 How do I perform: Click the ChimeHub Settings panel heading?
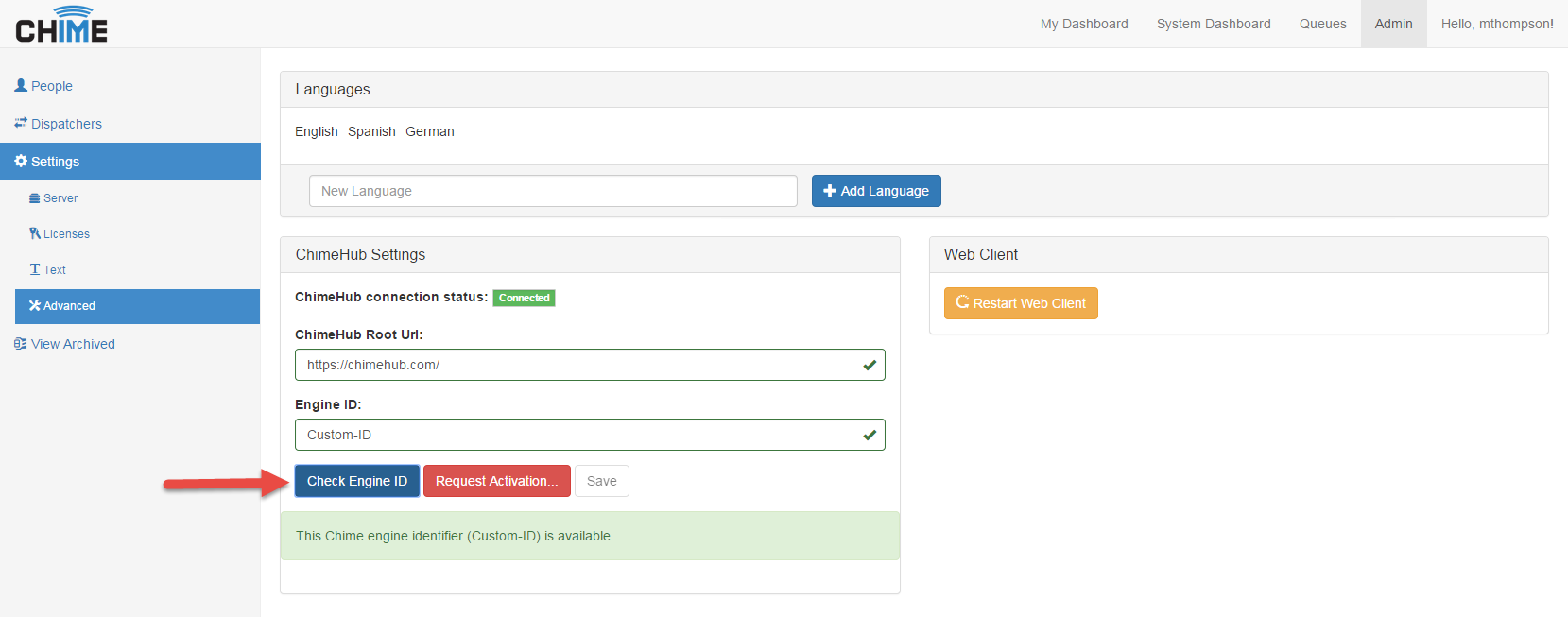click(360, 255)
